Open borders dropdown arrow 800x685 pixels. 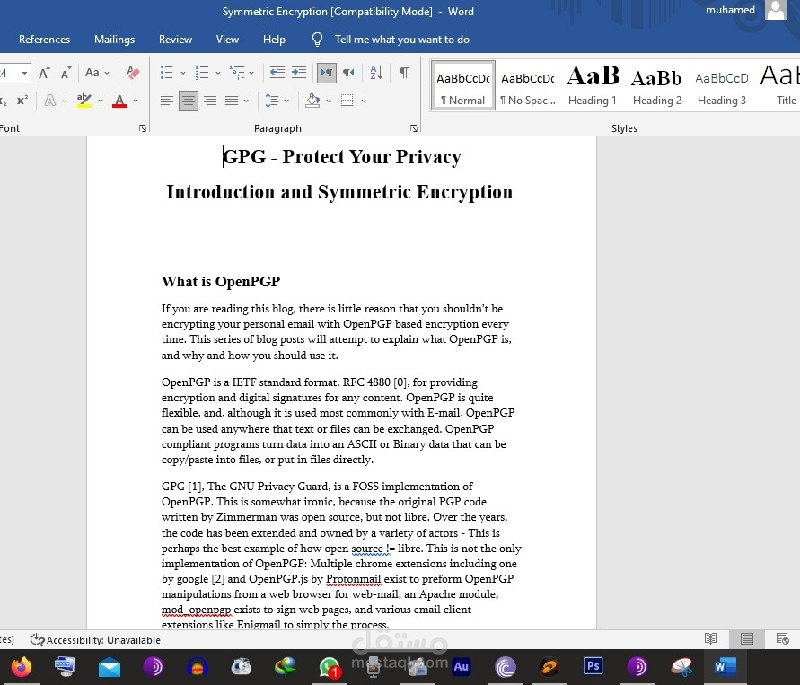[363, 101]
